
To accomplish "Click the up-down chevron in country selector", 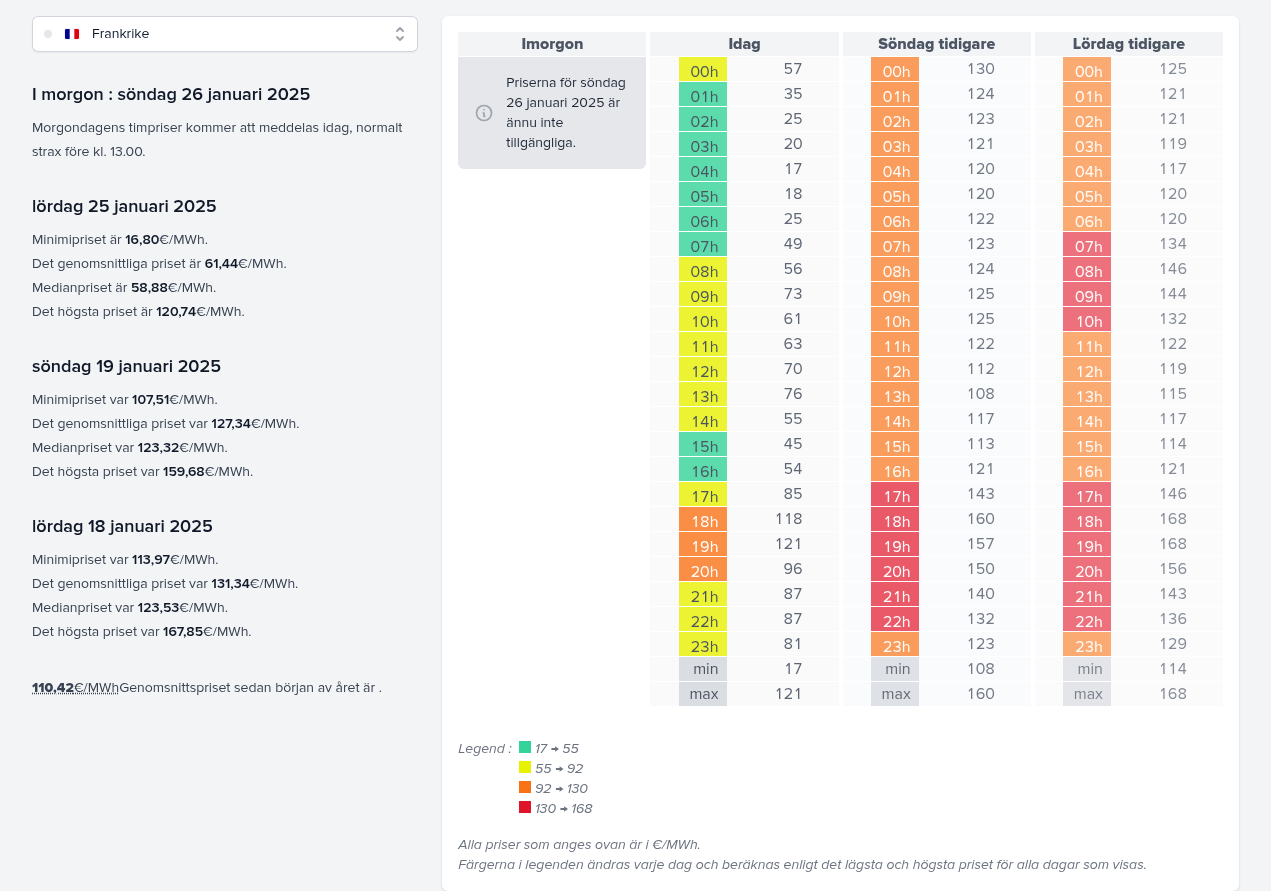I will (400, 34).
